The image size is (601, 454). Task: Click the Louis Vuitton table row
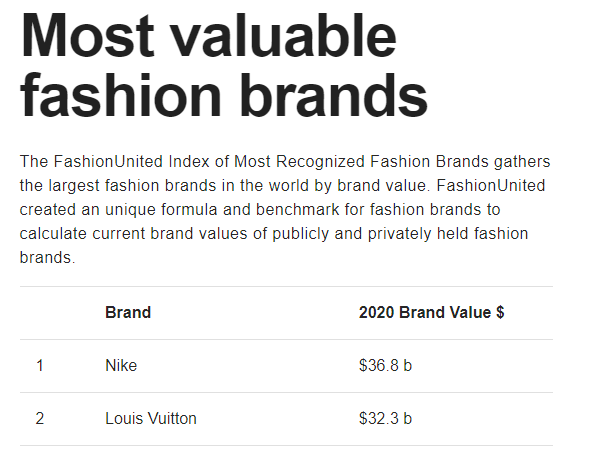(286, 419)
